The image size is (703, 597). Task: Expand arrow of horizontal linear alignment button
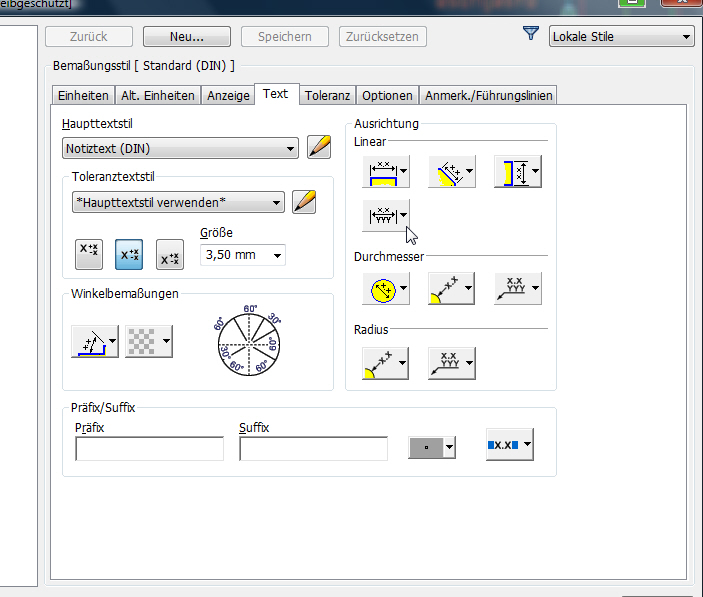pos(404,171)
